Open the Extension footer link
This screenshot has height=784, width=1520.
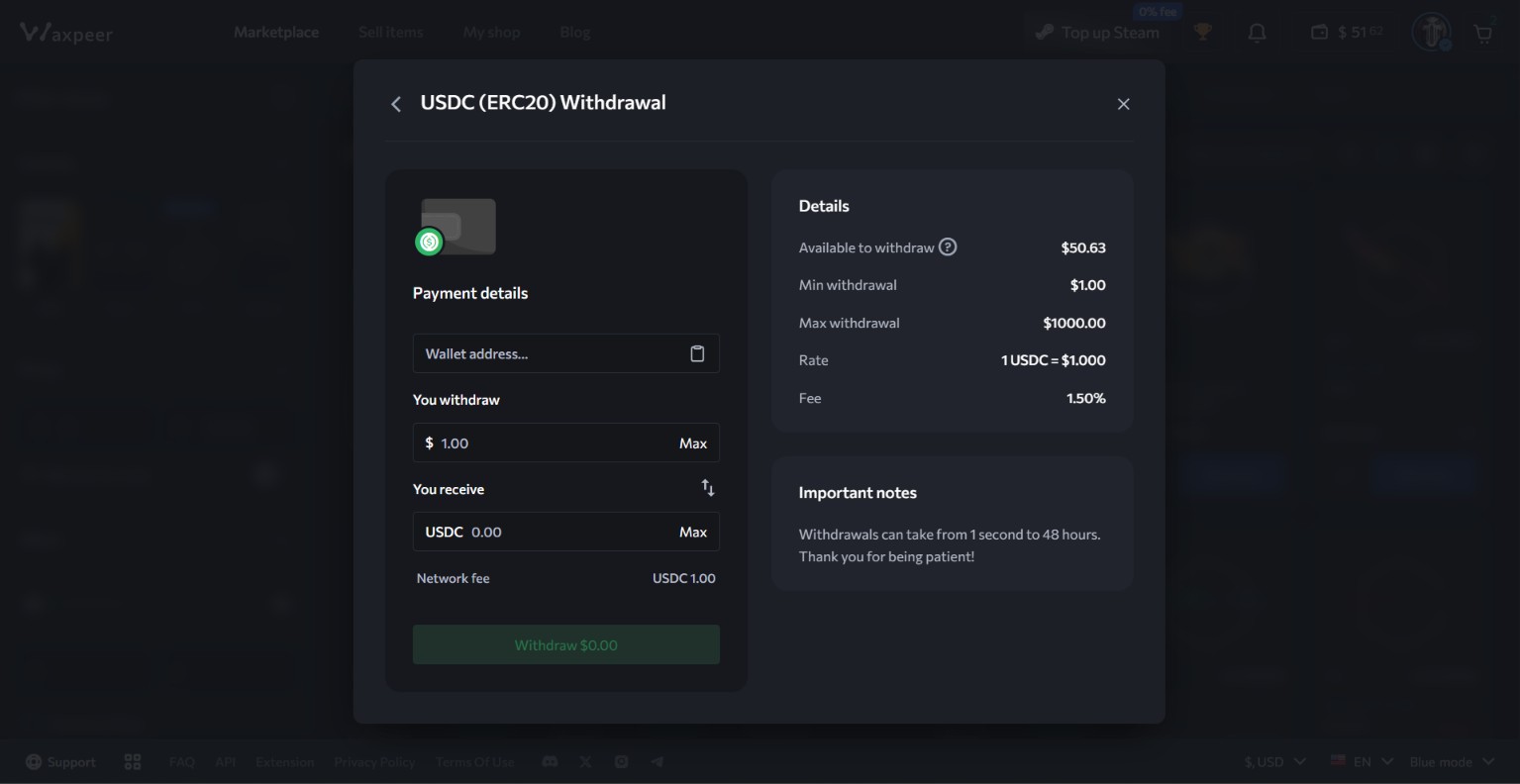click(284, 762)
